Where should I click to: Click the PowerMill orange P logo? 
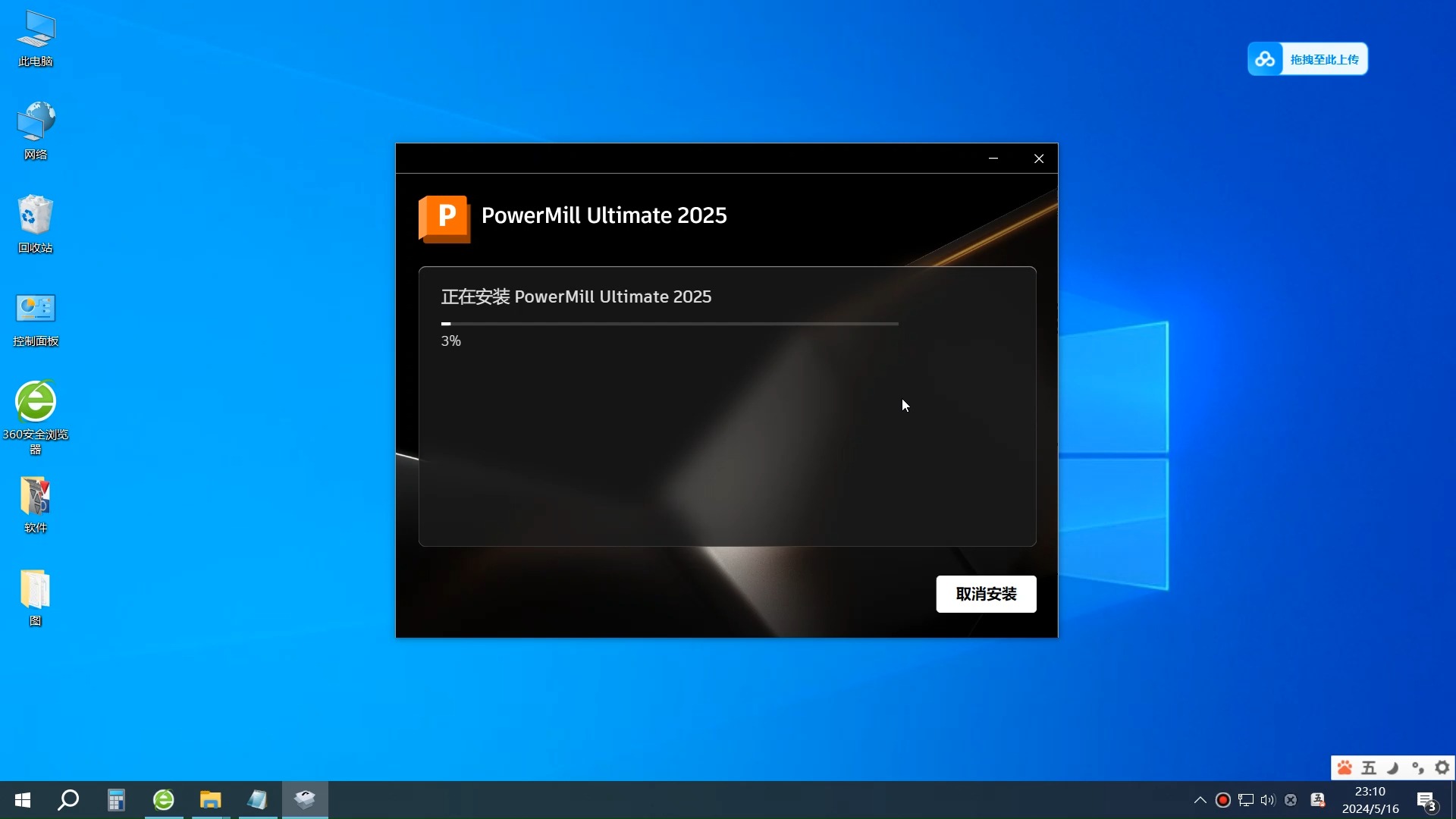[444, 218]
